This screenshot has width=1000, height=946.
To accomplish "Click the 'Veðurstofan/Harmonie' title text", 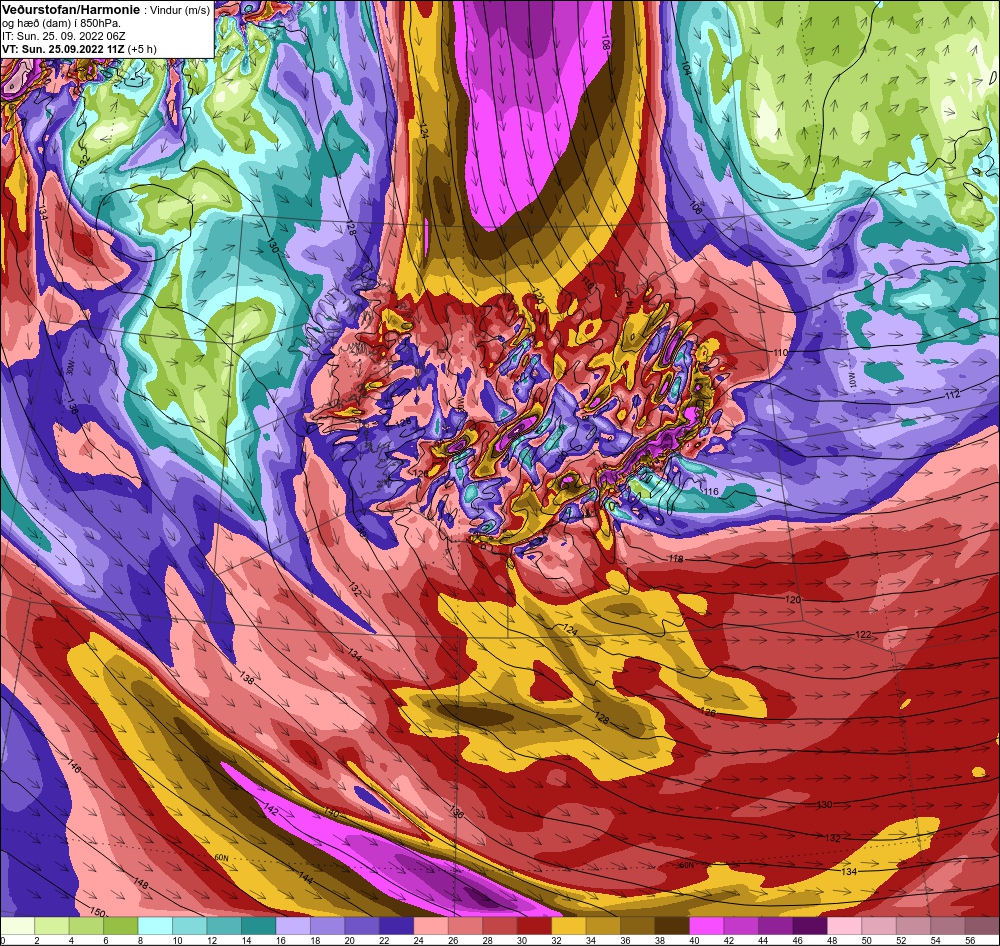I will click(x=70, y=10).
